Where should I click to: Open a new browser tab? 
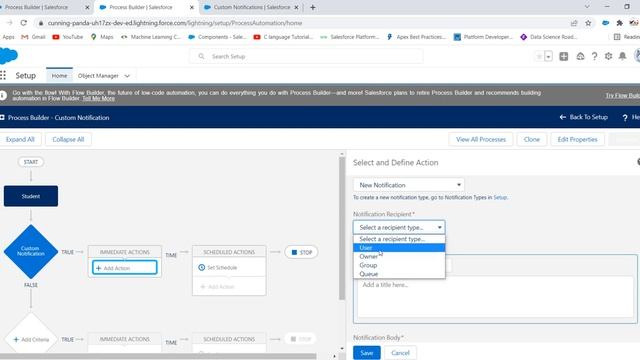313,7
